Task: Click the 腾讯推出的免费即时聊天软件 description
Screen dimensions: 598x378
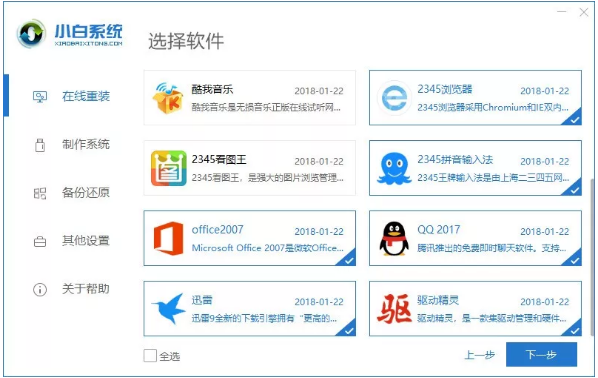Action: tap(492, 248)
